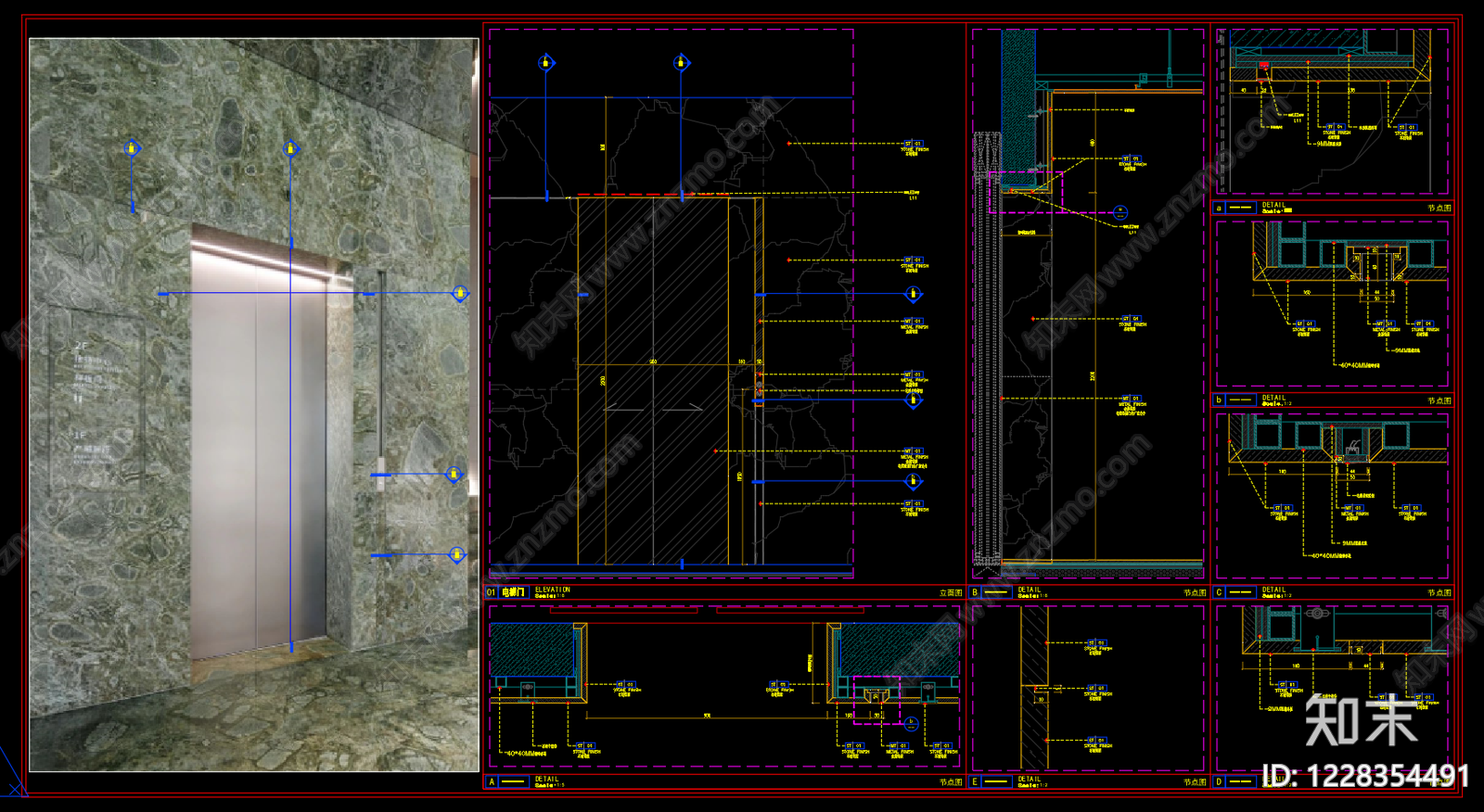Select the lowercase "a" detail tag box

click(x=1219, y=209)
